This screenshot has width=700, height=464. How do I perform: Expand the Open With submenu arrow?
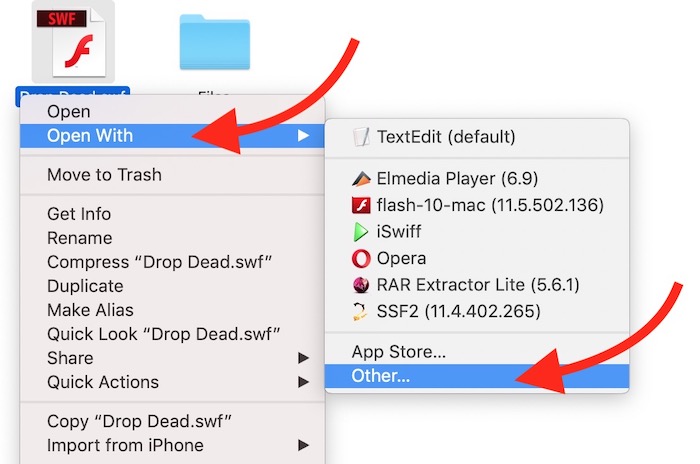pyautogui.click(x=304, y=136)
